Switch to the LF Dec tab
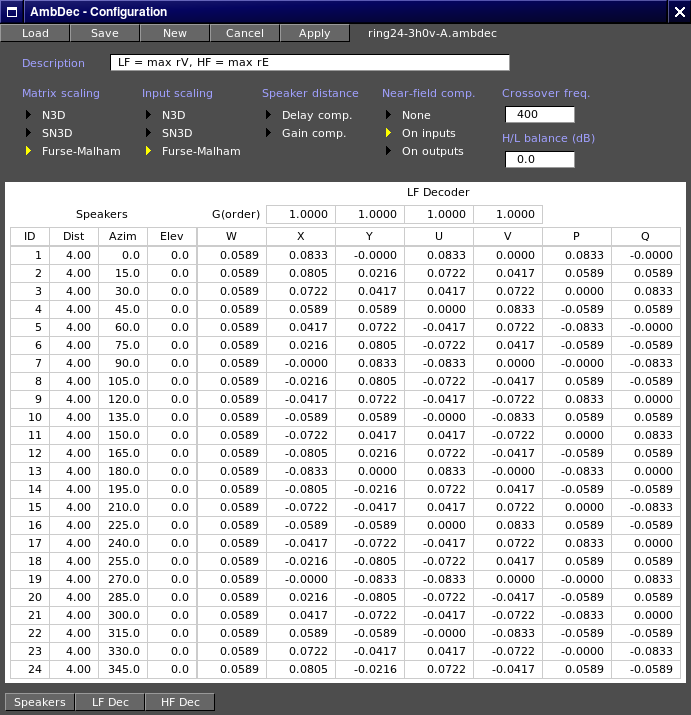 point(110,702)
